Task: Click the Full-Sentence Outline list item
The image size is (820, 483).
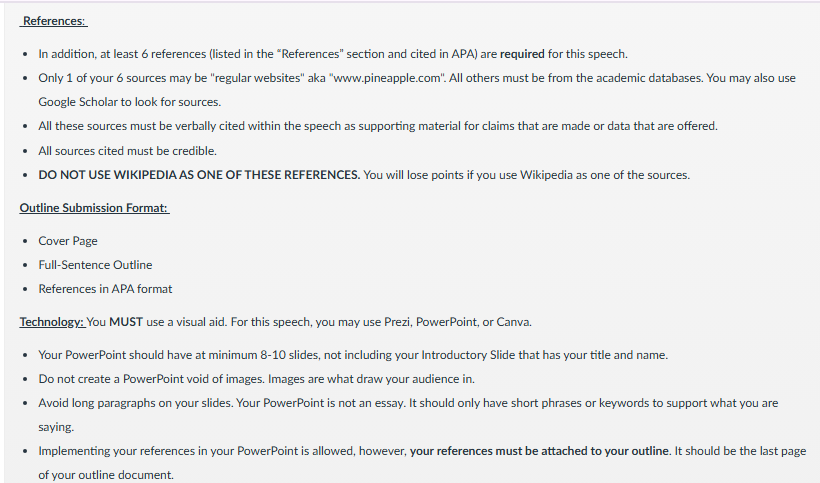Action: (95, 265)
